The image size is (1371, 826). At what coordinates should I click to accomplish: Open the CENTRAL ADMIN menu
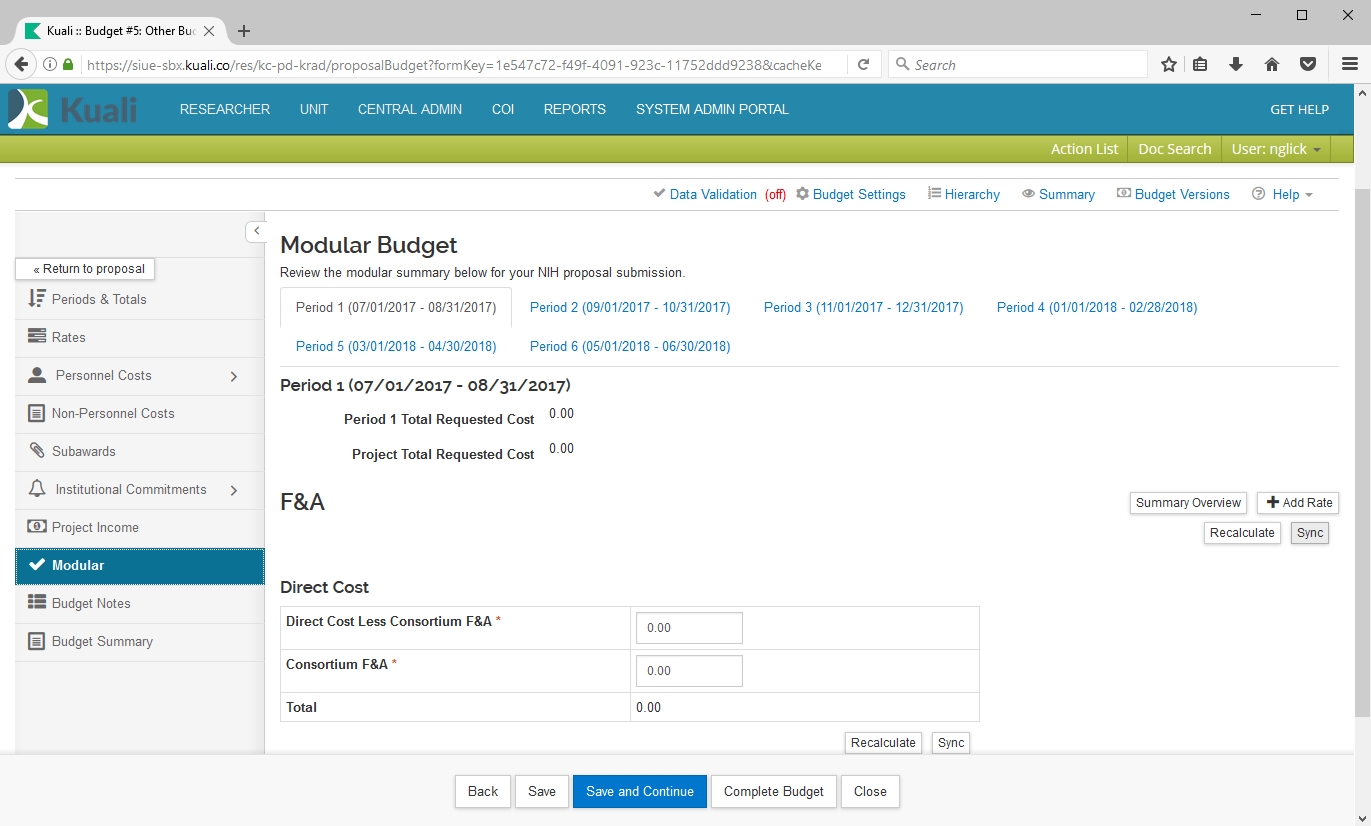[410, 109]
